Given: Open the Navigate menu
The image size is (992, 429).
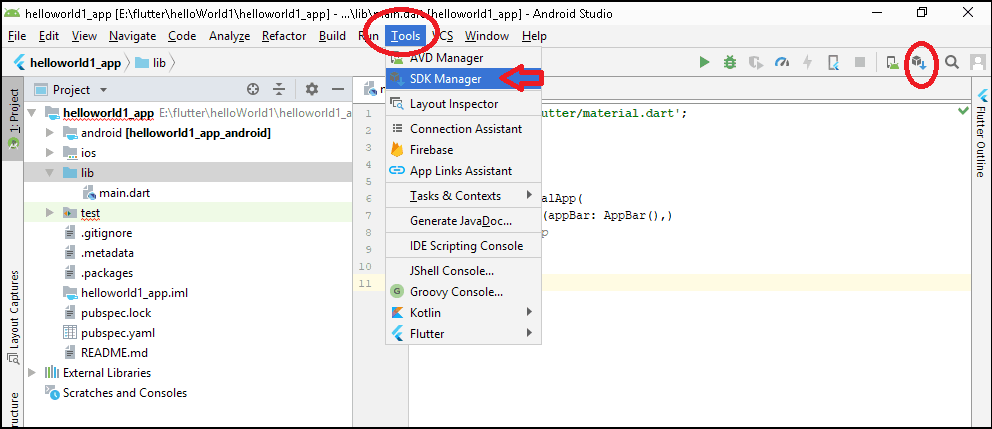Looking at the screenshot, I should 132,36.
